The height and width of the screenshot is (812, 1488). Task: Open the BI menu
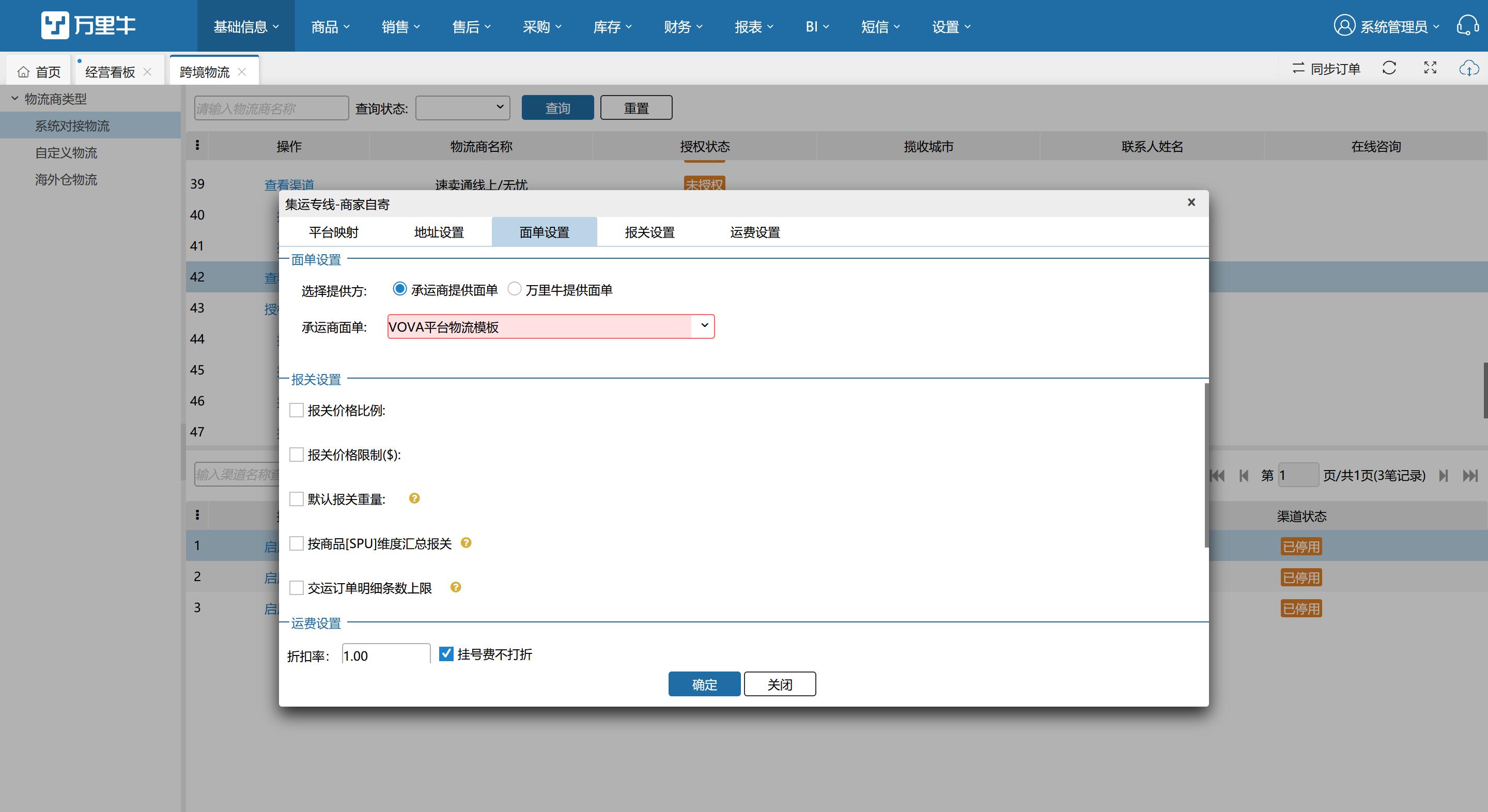[x=817, y=26]
